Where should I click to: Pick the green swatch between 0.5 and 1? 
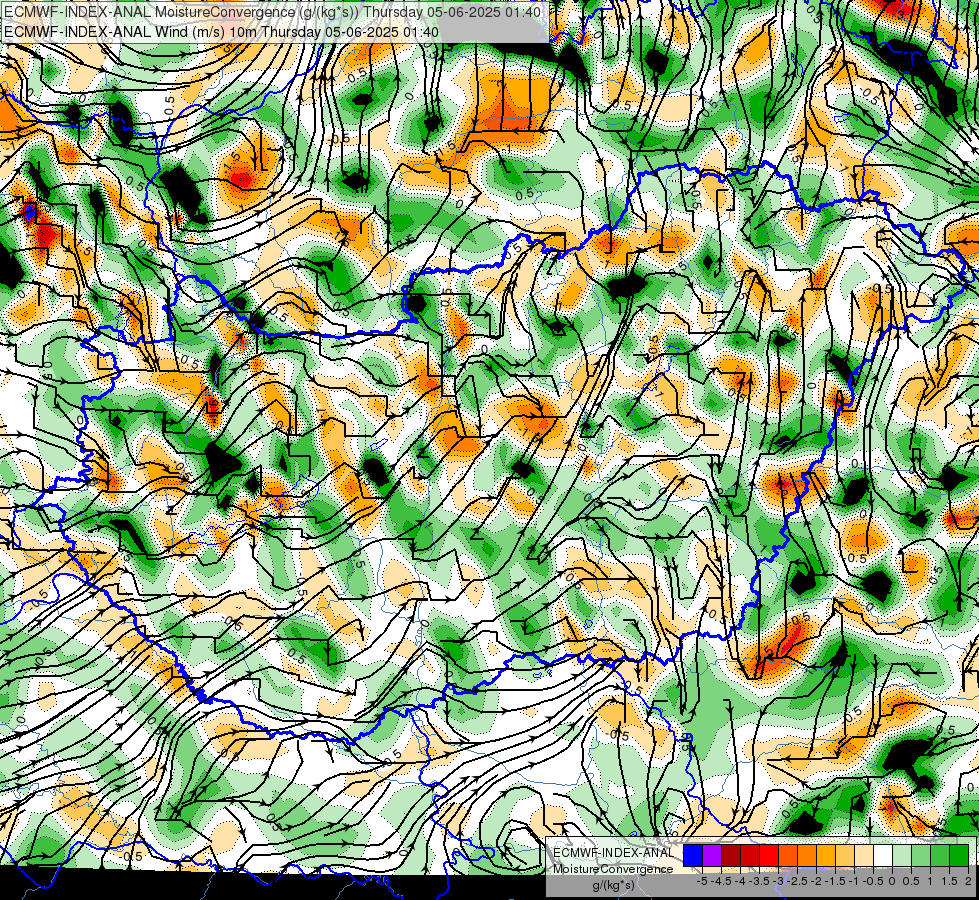(x=921, y=855)
